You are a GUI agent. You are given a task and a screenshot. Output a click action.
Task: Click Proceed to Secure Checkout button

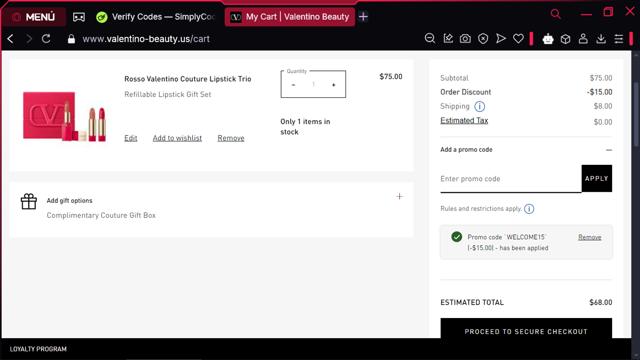click(526, 328)
